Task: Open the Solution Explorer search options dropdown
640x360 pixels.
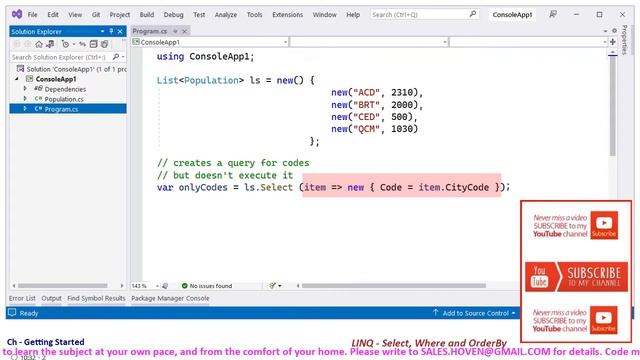Action: 123,57
